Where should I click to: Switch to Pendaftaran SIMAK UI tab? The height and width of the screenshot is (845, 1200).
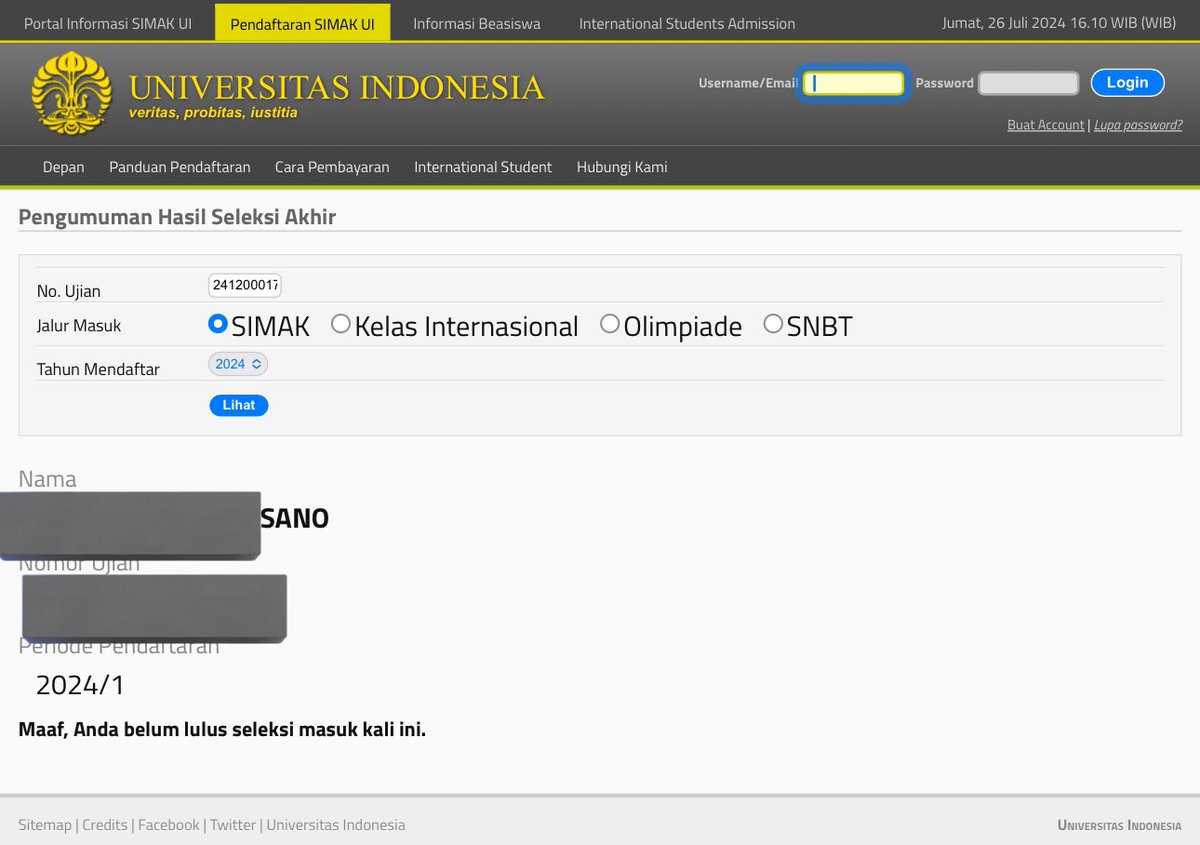(302, 23)
